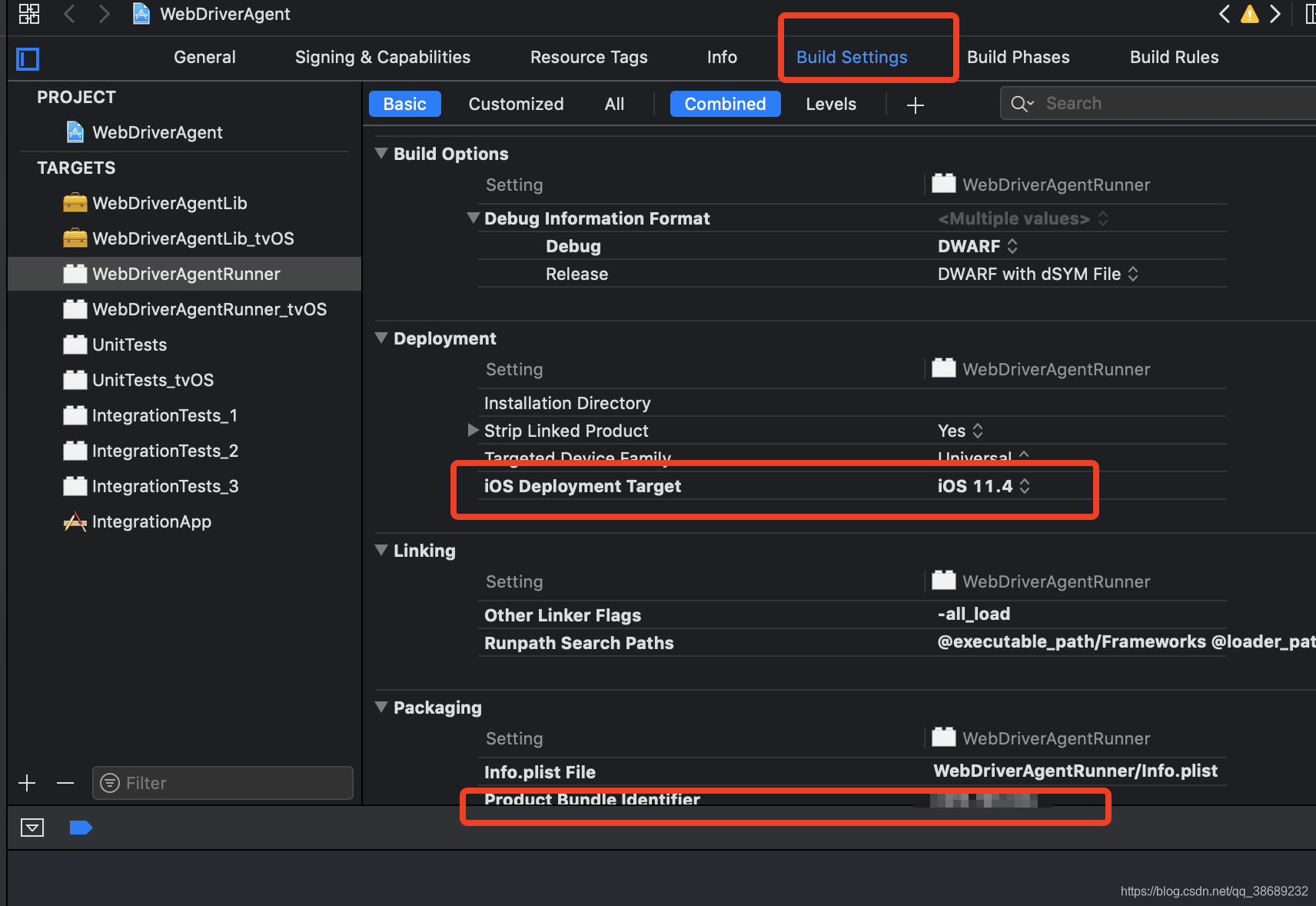Click the WebDriverAgentLib_tvOS toolbox icon
1316x906 pixels.
(75, 238)
